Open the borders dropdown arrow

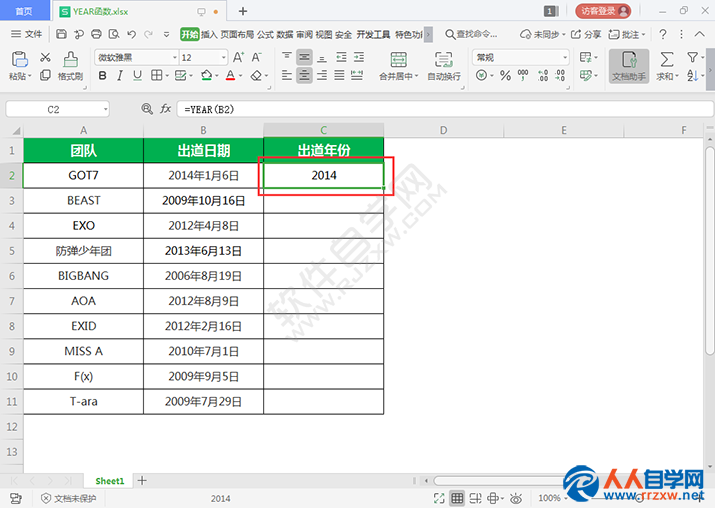(x=167, y=76)
